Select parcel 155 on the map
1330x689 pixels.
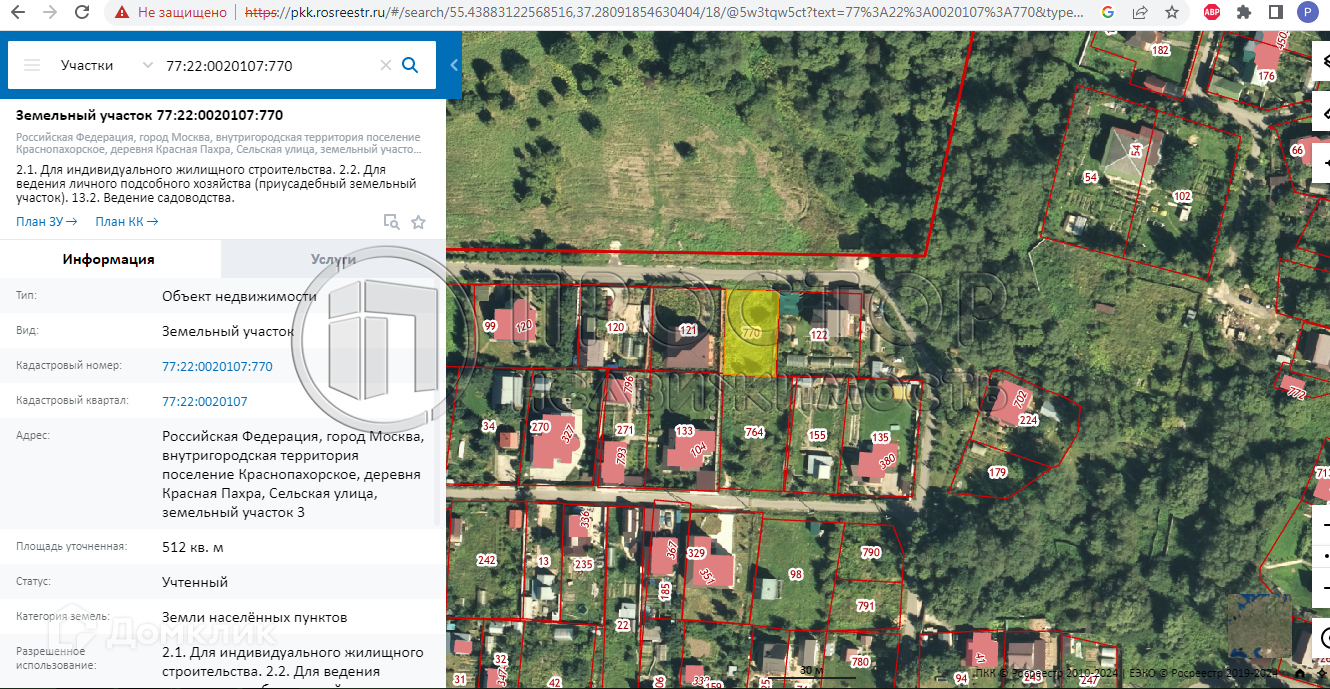[818, 434]
